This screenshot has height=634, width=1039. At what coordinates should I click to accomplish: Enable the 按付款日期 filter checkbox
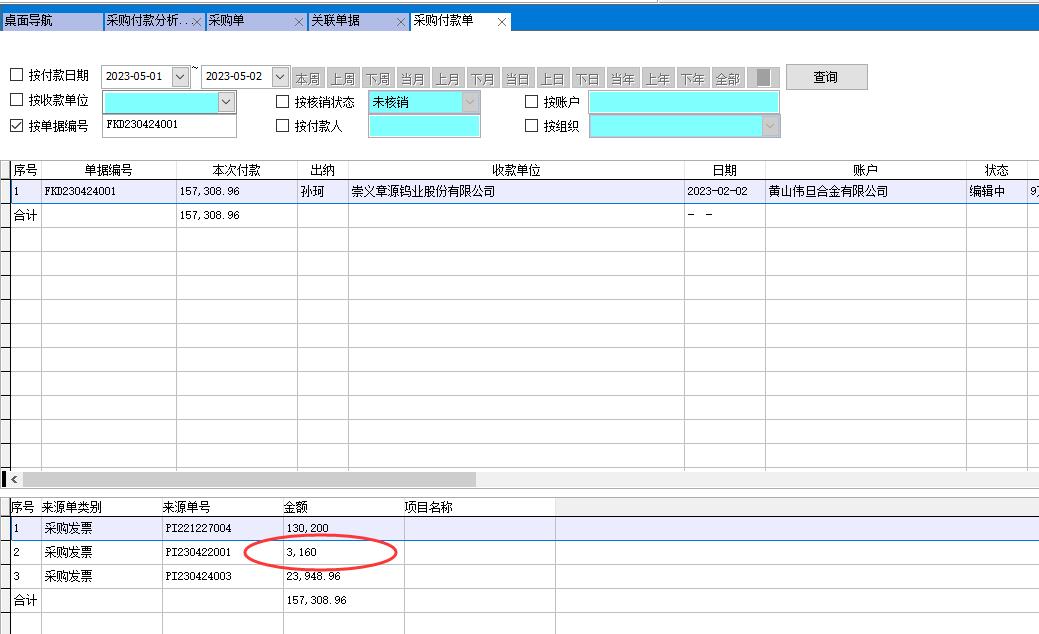(15, 75)
